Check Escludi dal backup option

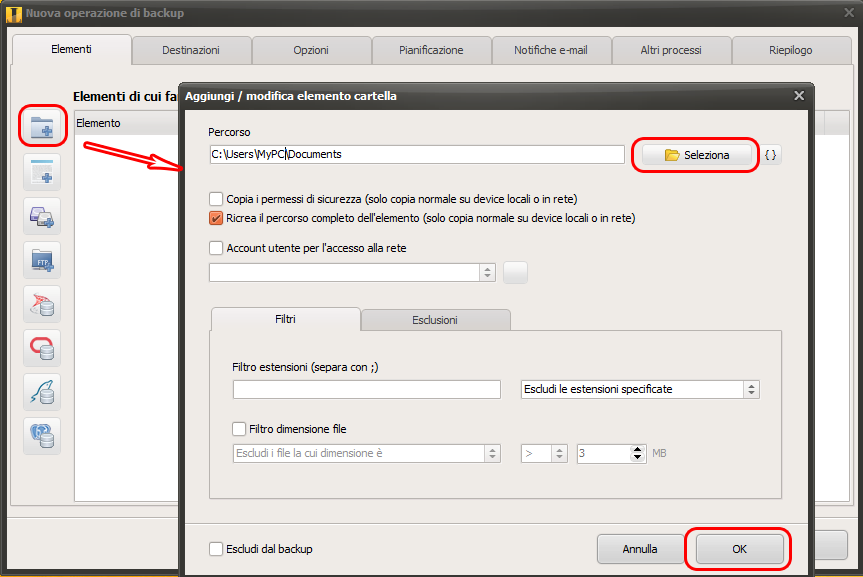pyautogui.click(x=216, y=549)
